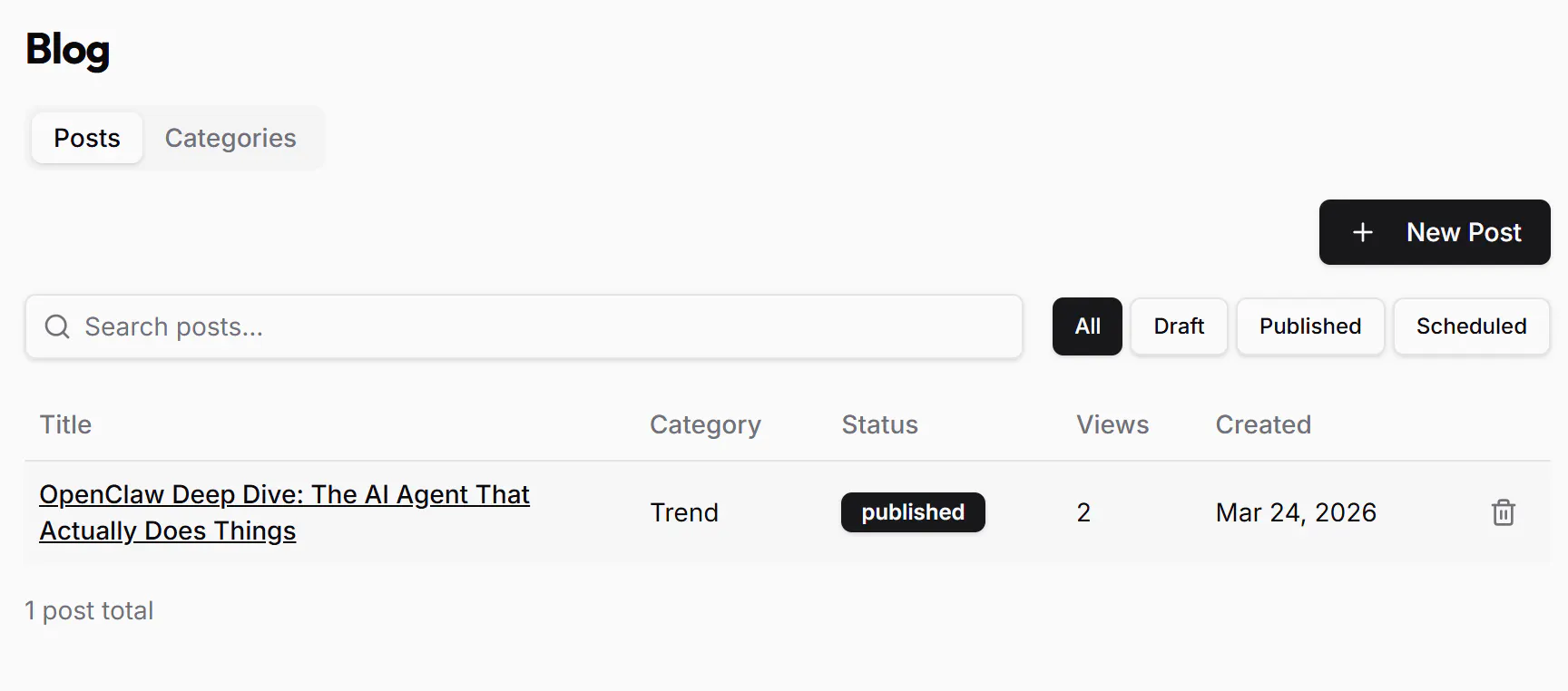Click the Created column header
This screenshot has height=691, width=1568.
[x=1263, y=424]
